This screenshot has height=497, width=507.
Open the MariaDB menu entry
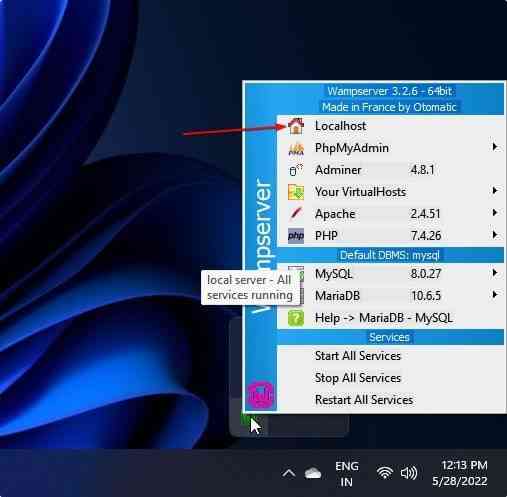coord(390,296)
